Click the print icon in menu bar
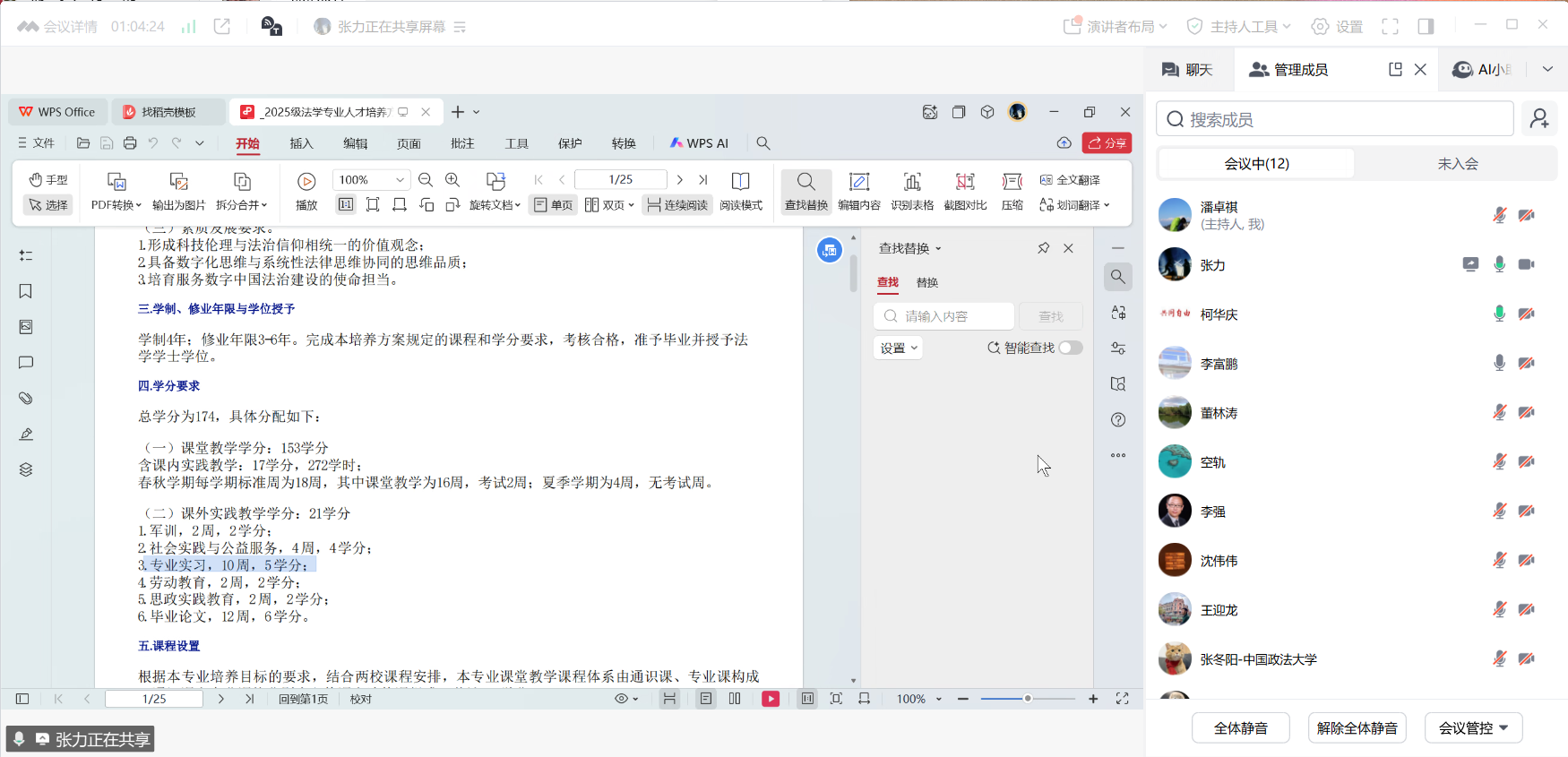The height and width of the screenshot is (757, 1568). click(x=130, y=143)
